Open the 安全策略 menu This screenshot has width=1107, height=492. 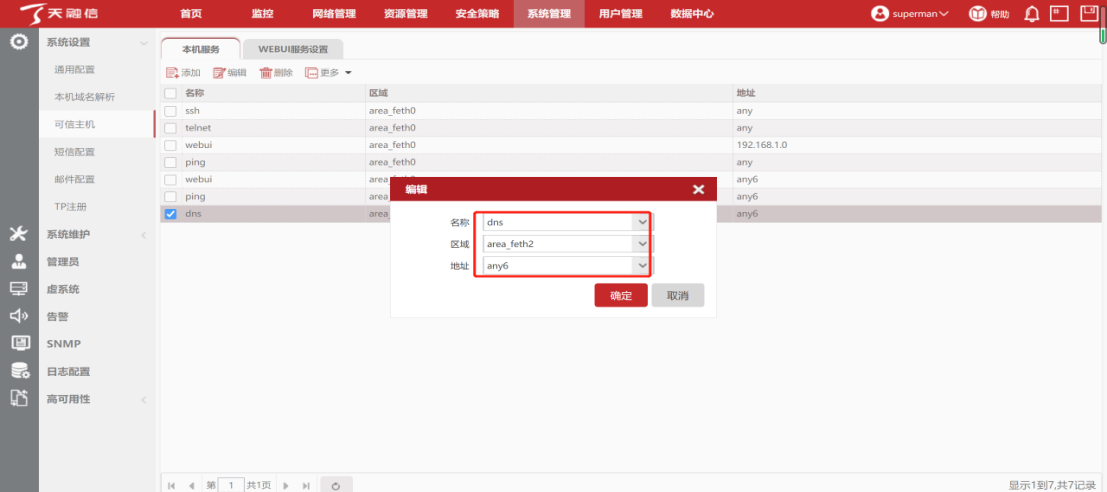pyautogui.click(x=477, y=13)
